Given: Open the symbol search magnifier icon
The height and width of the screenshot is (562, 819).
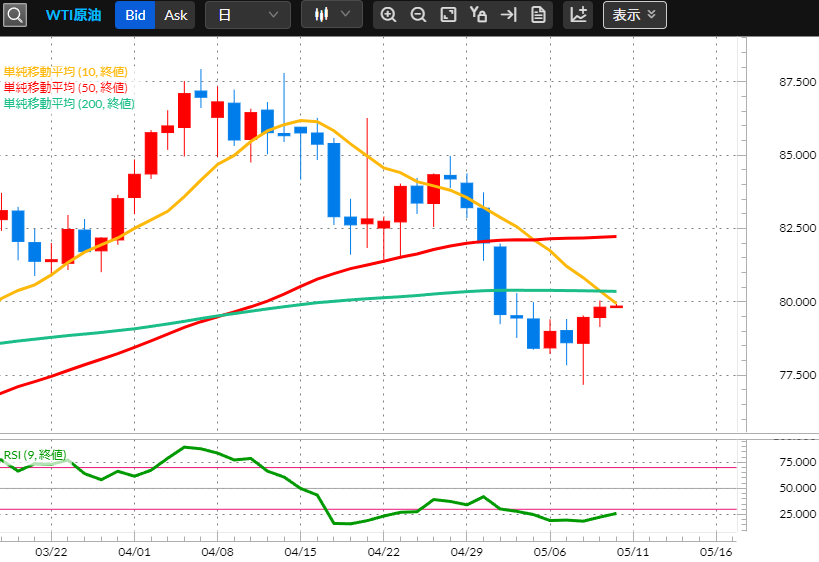Looking at the screenshot, I should 15,15.
